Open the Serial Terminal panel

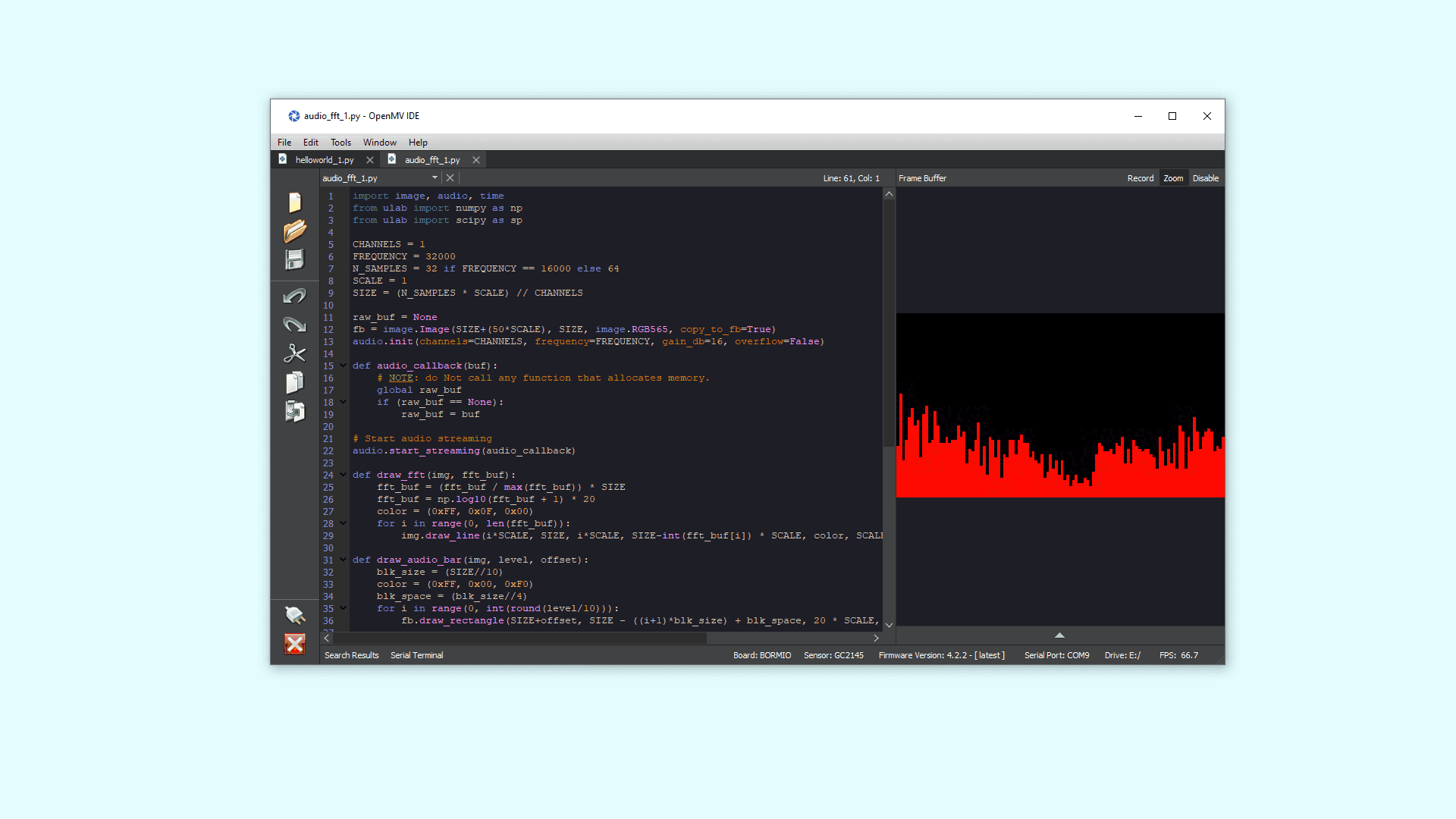[416, 655]
